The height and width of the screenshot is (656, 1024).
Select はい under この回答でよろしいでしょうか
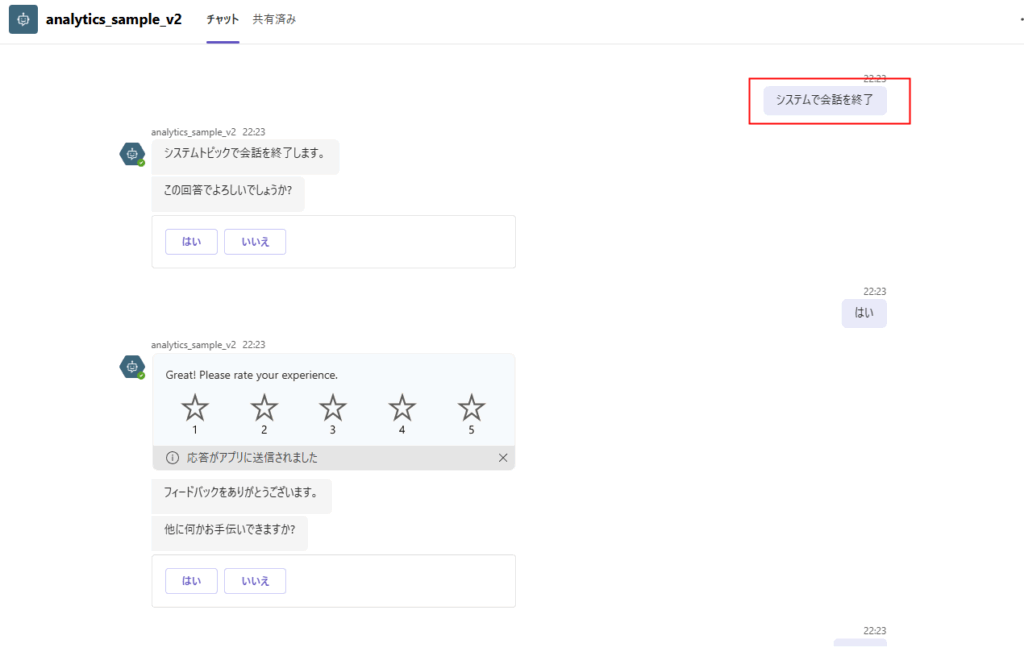click(191, 242)
